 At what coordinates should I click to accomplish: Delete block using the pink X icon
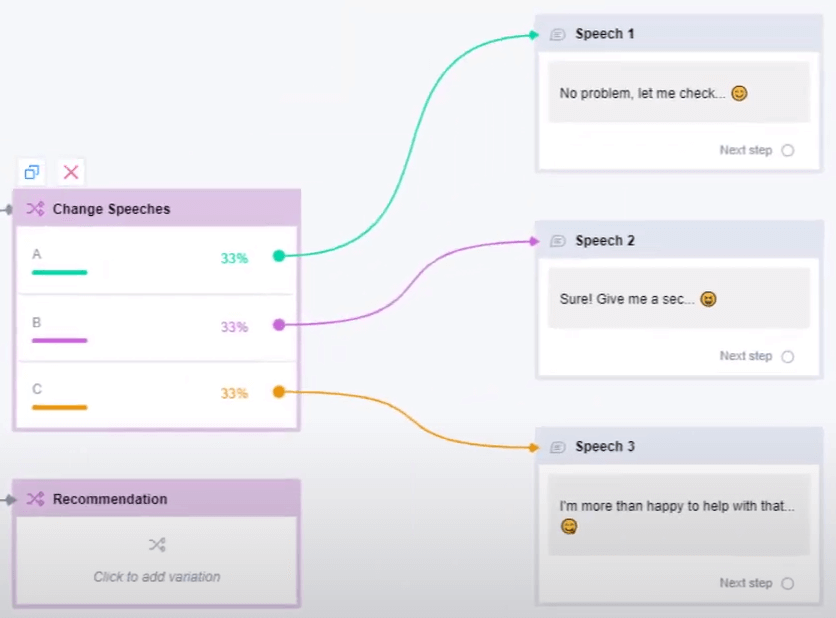(x=71, y=172)
